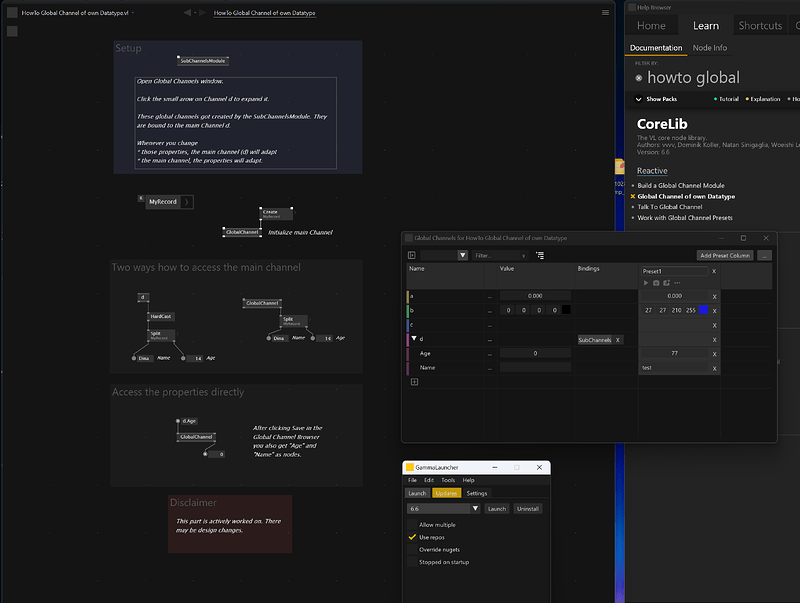Remove Preset1 column with its X
Image resolution: width=800 pixels, height=603 pixels.
tap(714, 271)
